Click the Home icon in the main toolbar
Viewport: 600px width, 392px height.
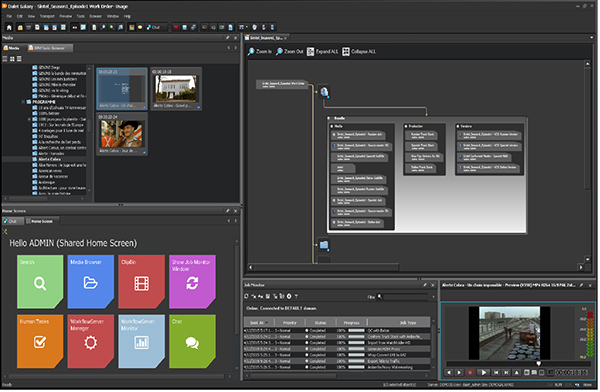[x=9, y=27]
